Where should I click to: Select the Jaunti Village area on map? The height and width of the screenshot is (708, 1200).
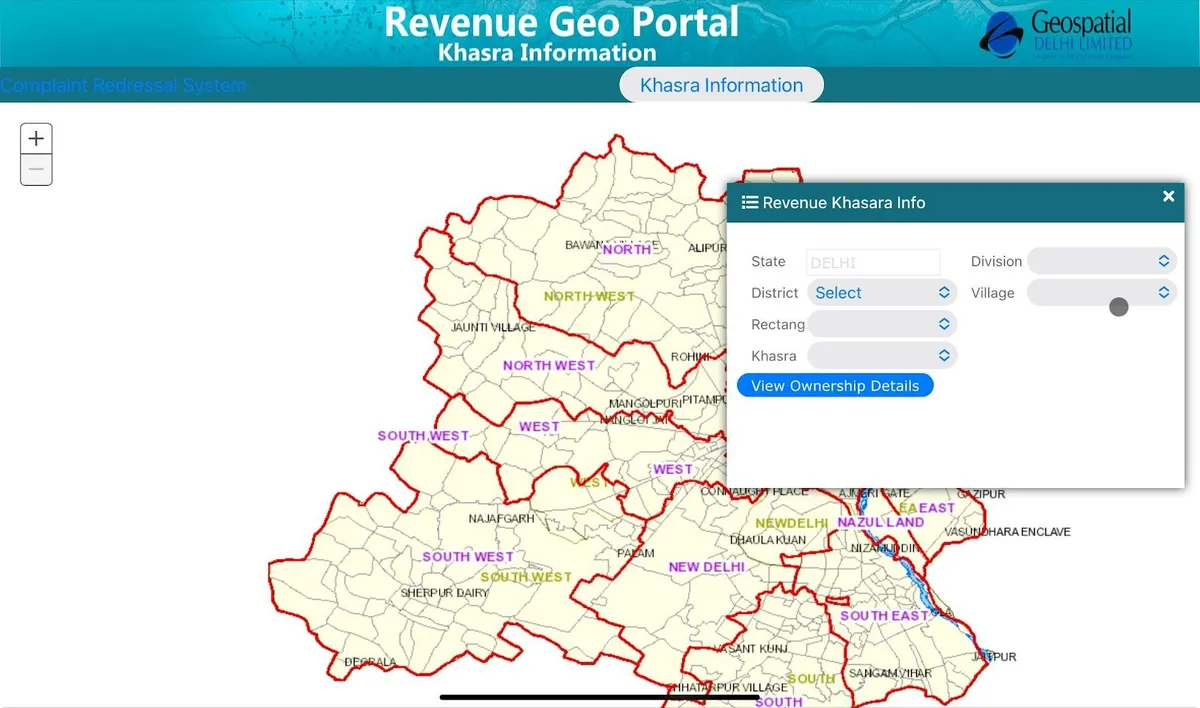(493, 327)
